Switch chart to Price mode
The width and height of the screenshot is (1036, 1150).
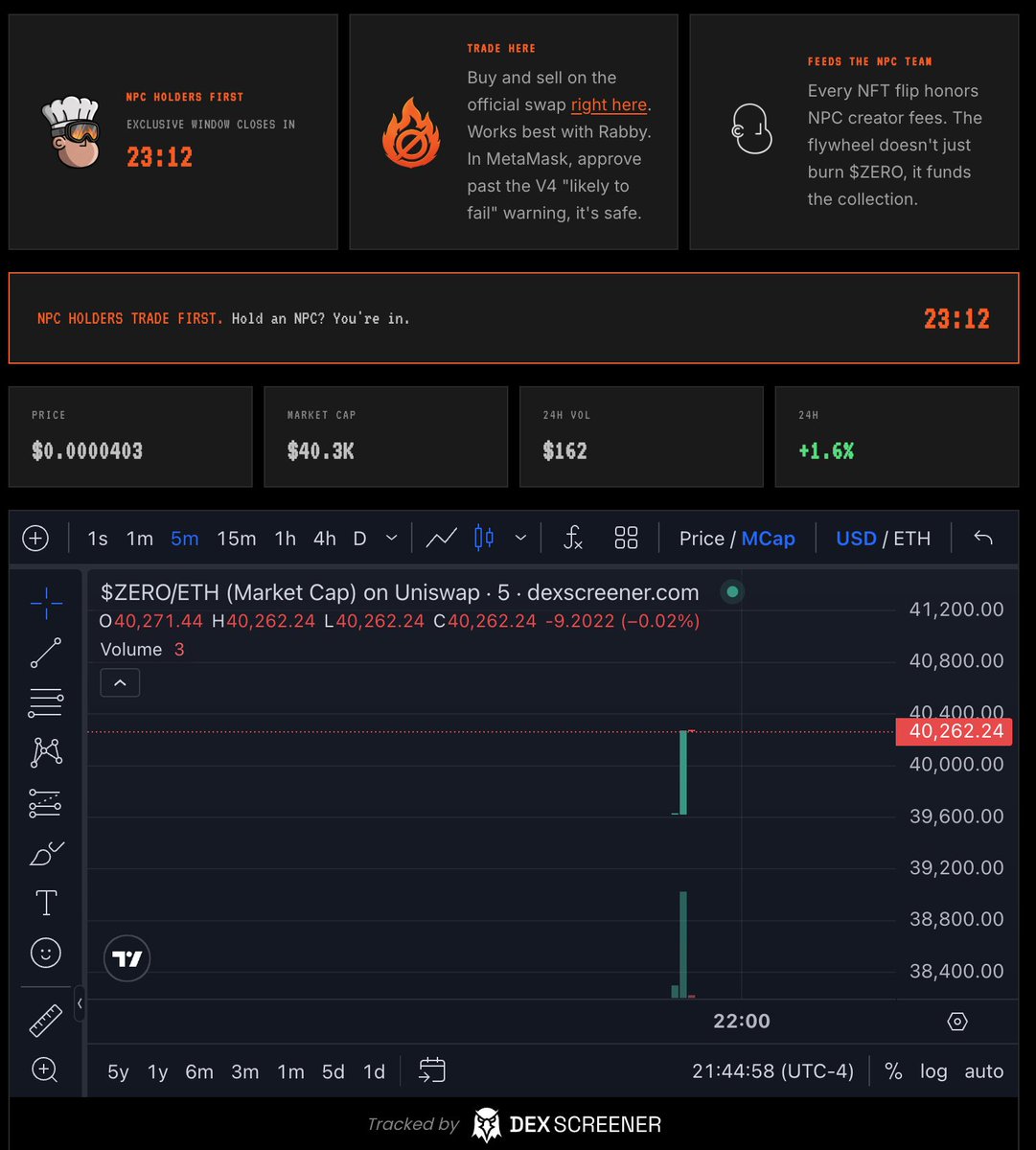[x=702, y=539]
